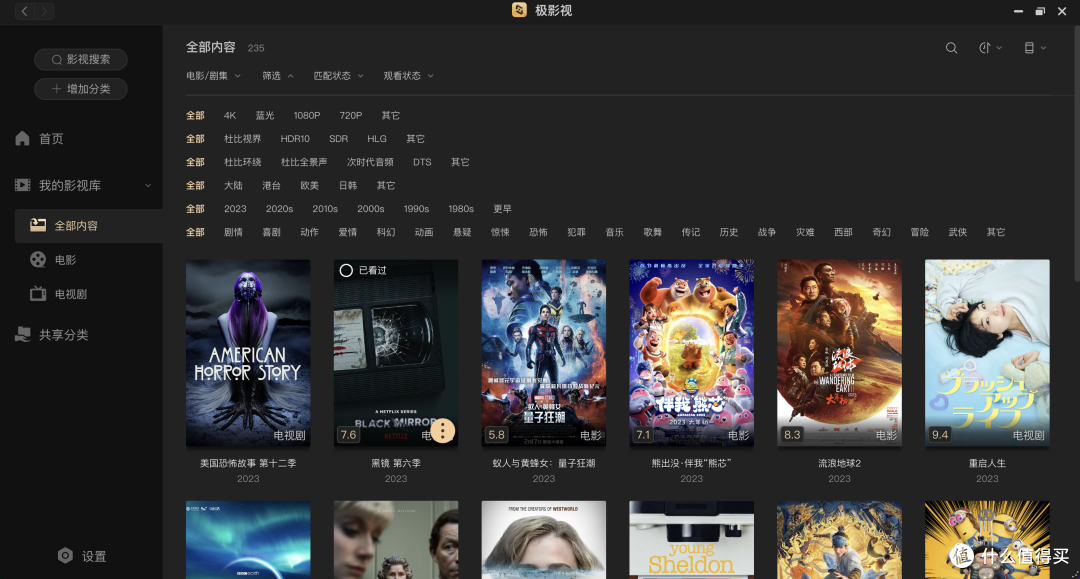Select 电视剧 in sidebar

coord(71,294)
